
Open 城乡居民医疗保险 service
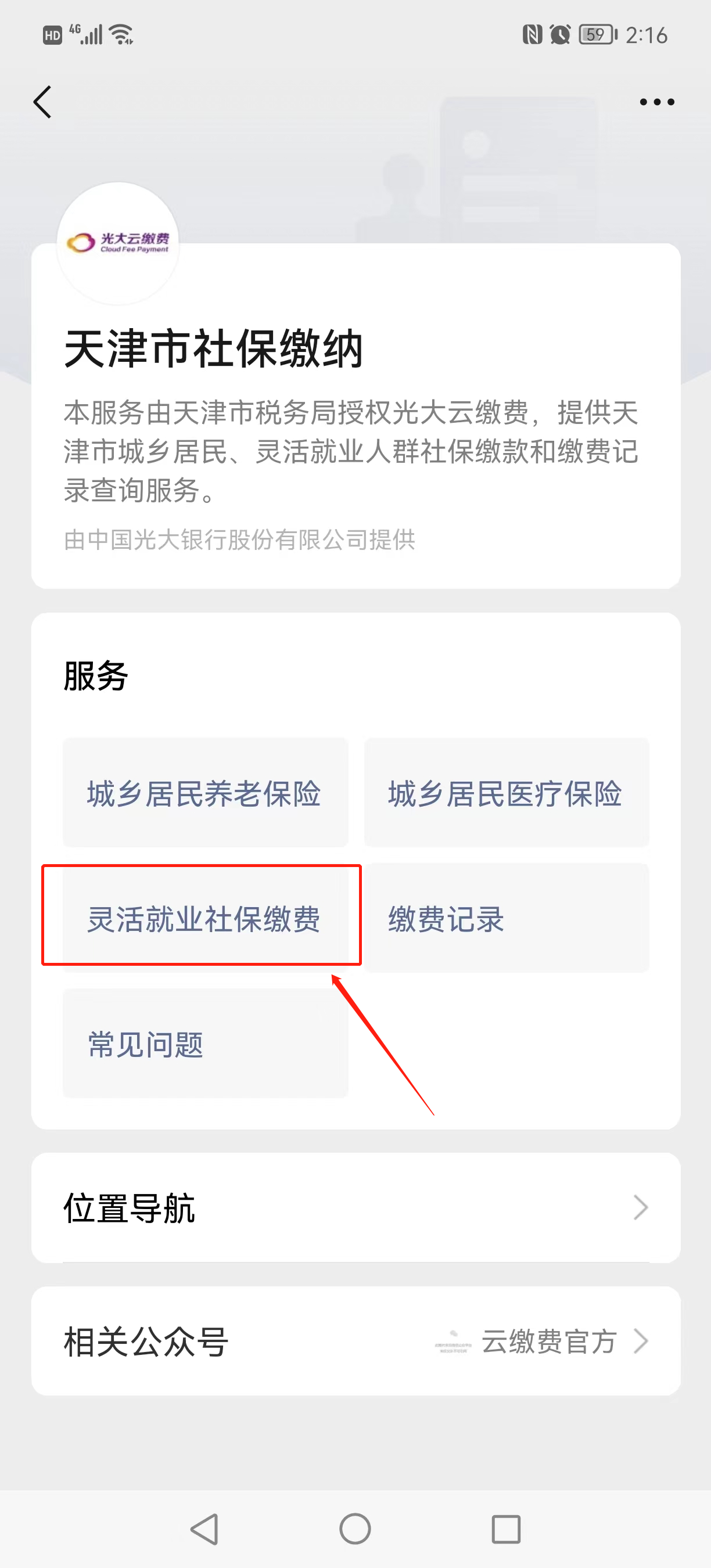(x=507, y=792)
